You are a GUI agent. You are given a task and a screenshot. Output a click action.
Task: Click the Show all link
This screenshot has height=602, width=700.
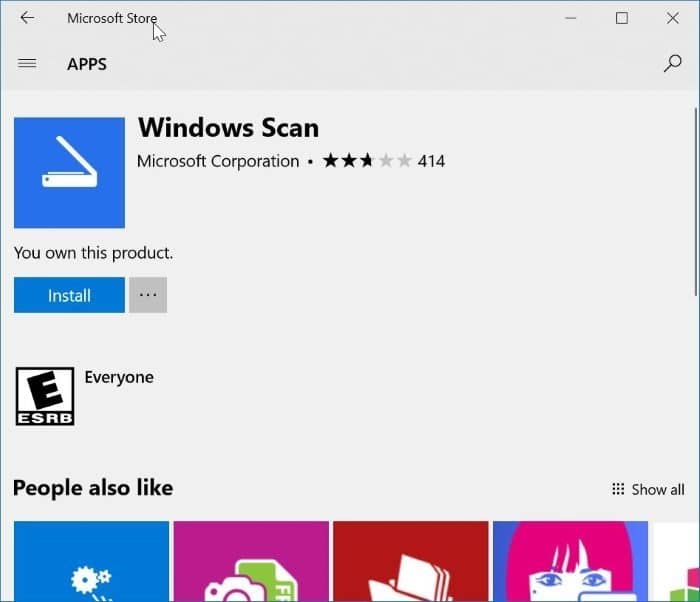pos(648,489)
